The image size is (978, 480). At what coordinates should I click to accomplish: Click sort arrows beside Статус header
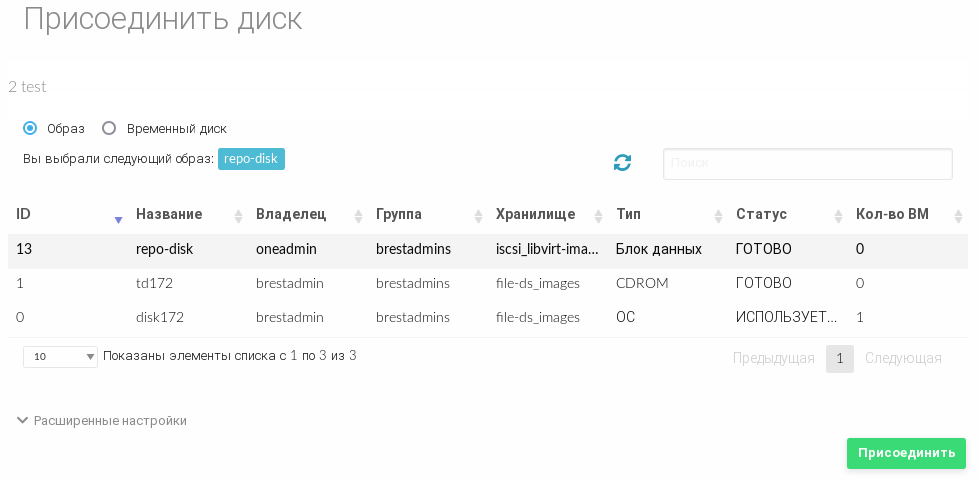tap(838, 216)
